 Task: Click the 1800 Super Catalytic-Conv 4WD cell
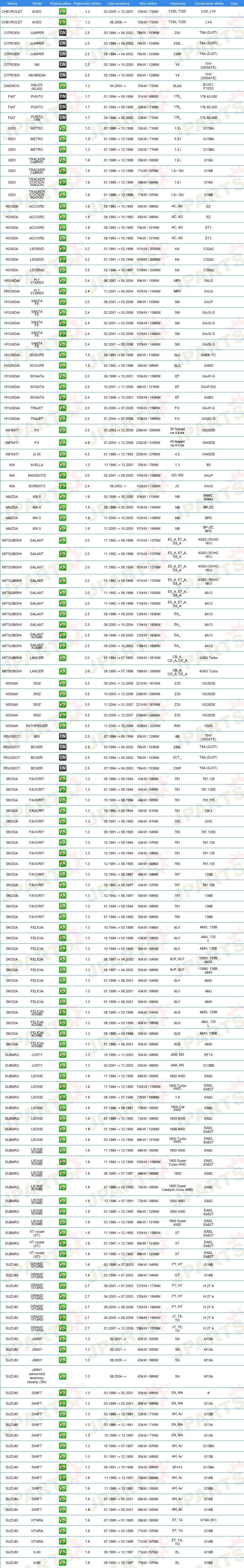(177, 1187)
